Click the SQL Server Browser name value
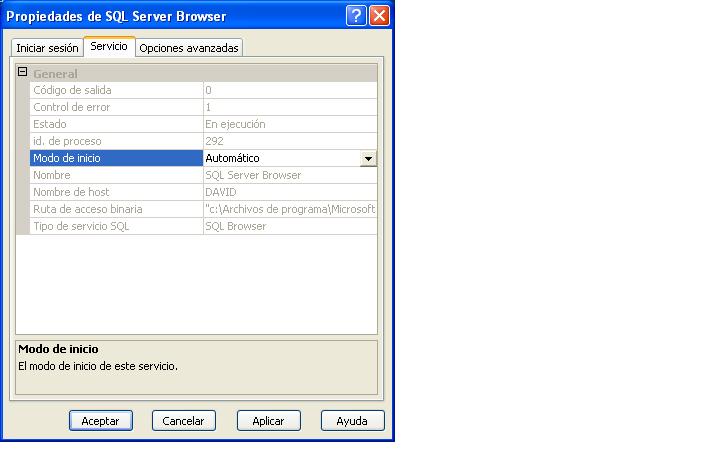 [x=253, y=175]
